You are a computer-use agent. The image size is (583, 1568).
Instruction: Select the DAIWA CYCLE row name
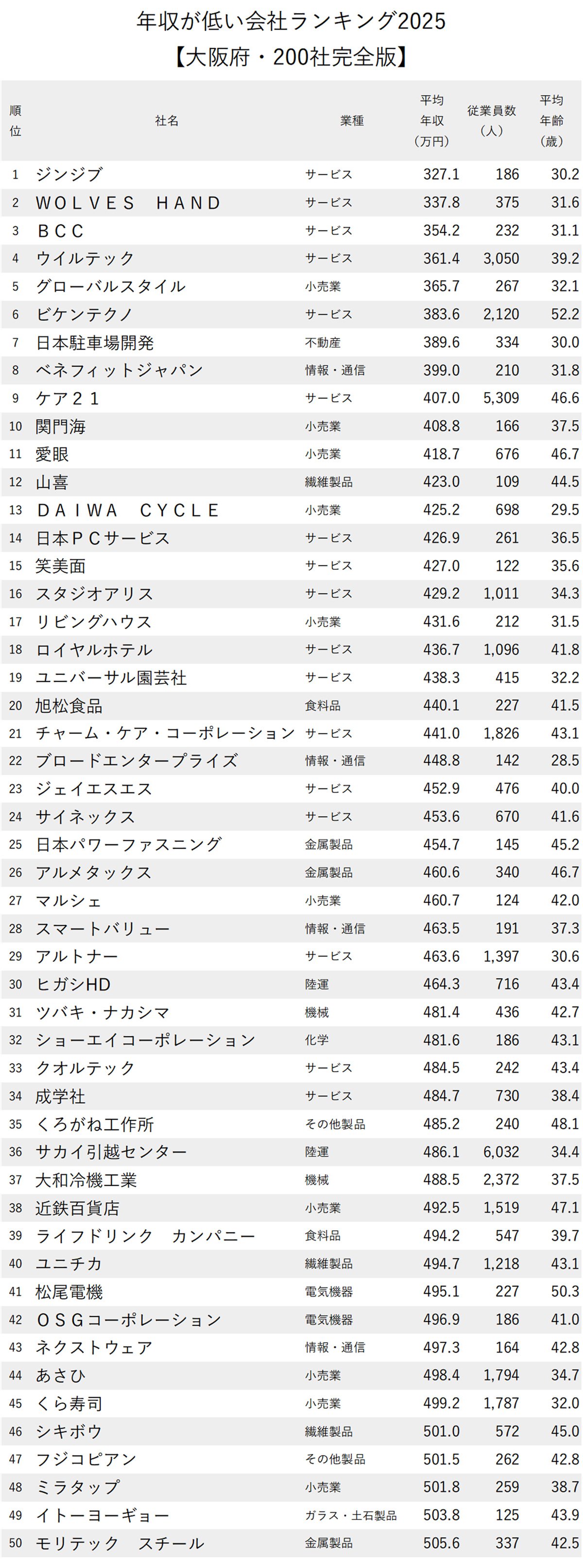[128, 510]
